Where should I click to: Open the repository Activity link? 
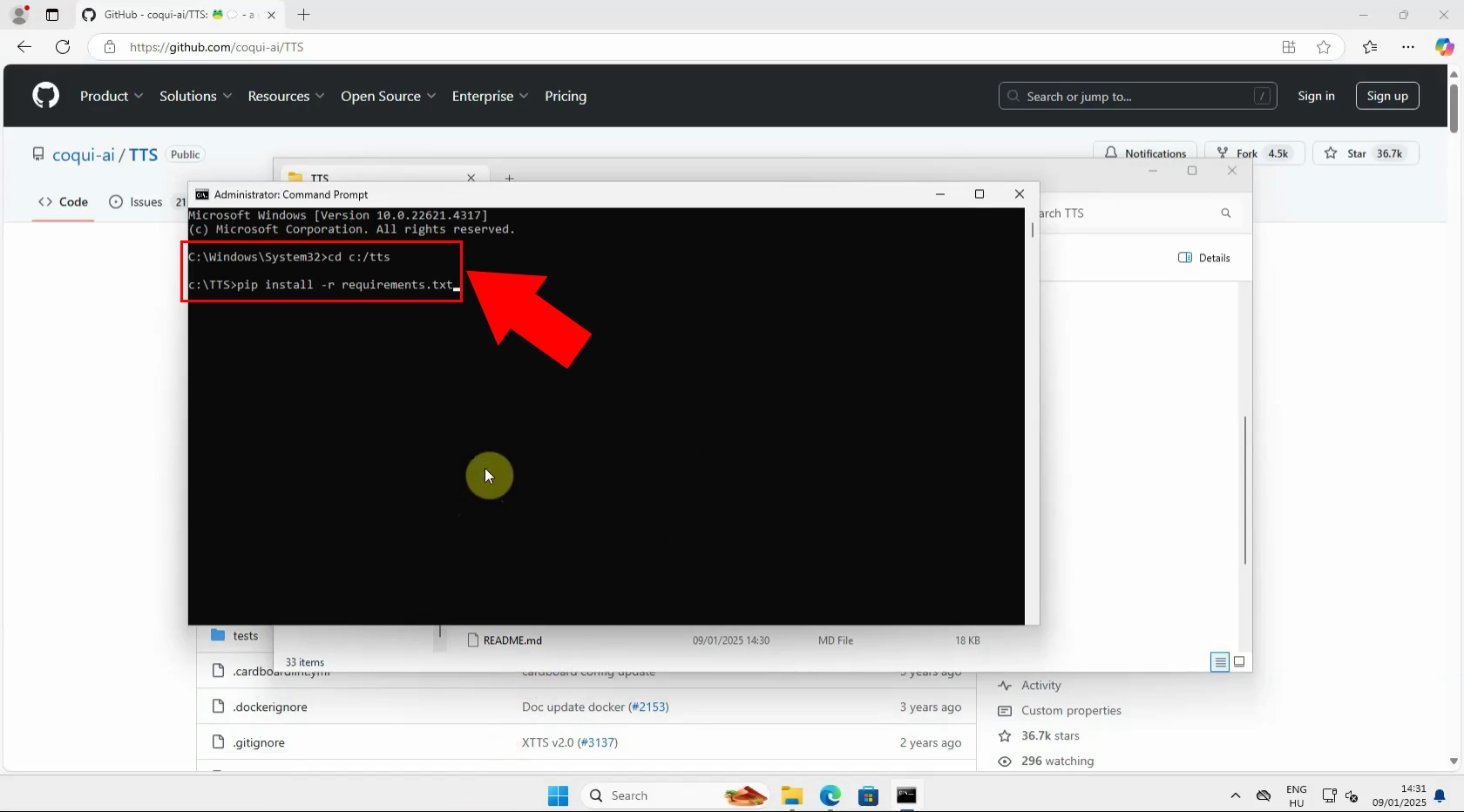click(x=1040, y=686)
